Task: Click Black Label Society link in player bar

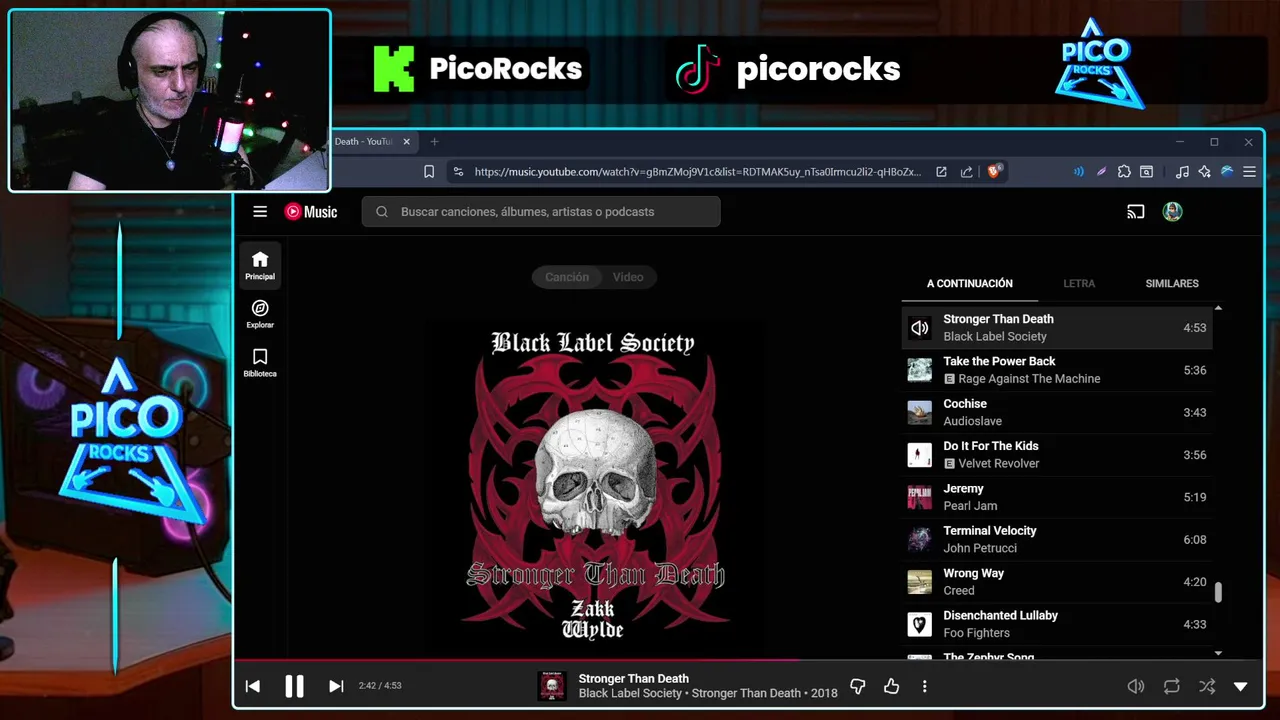Action: [x=630, y=693]
